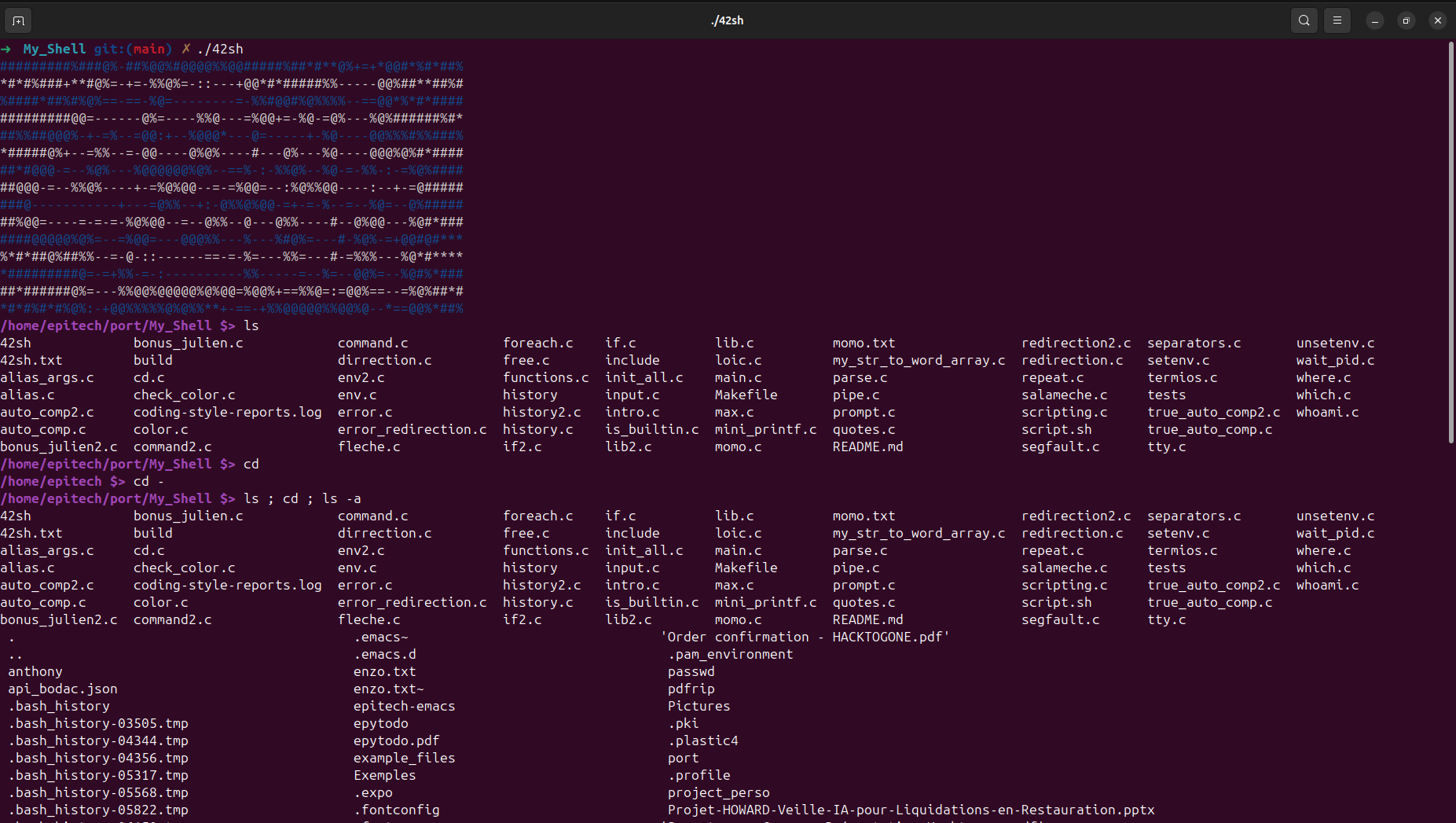Click the 'cd -' command text
This screenshot has width=1456, height=823.
149,481
